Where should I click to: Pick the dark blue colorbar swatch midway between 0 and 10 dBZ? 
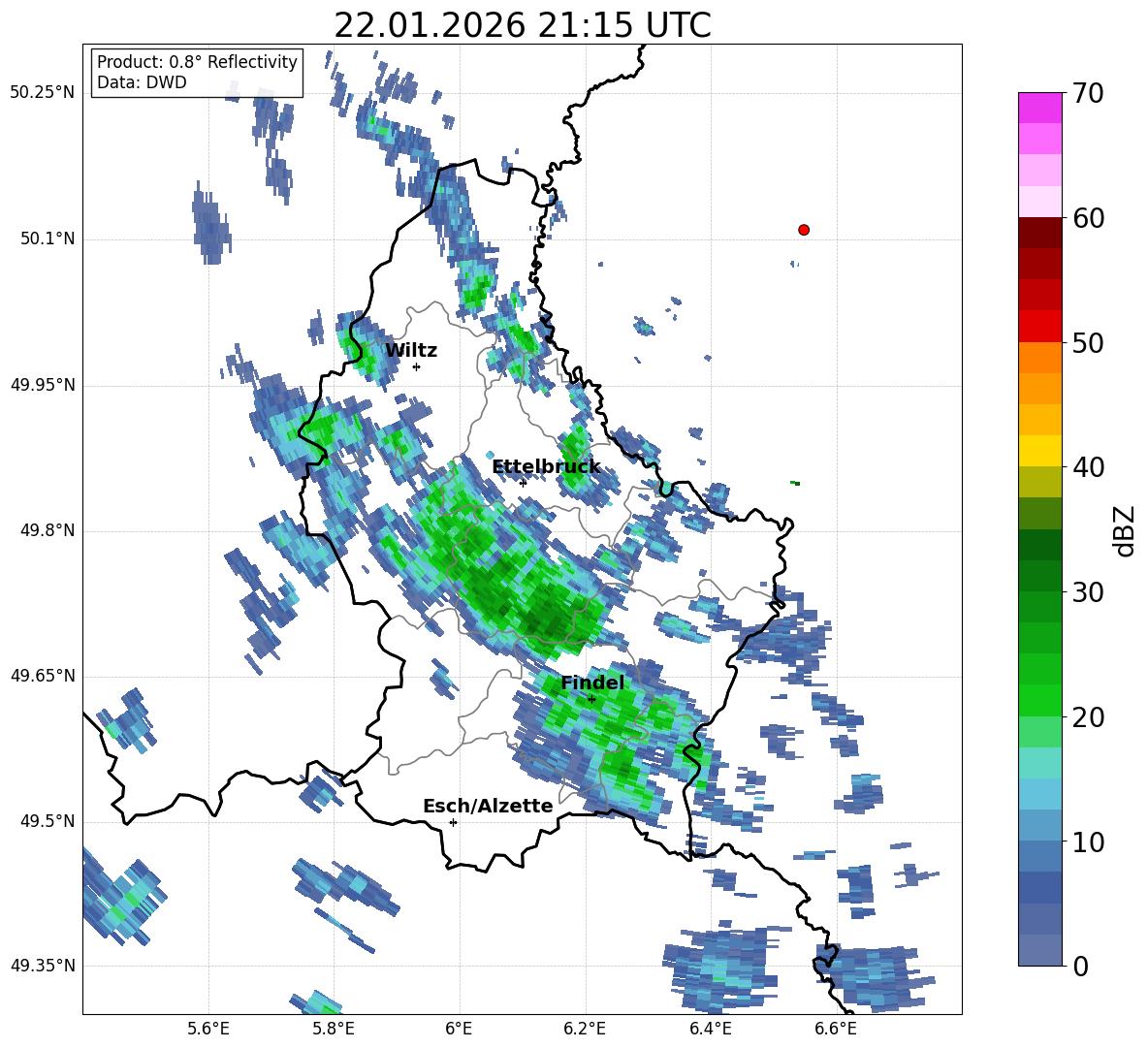coord(1039,888)
